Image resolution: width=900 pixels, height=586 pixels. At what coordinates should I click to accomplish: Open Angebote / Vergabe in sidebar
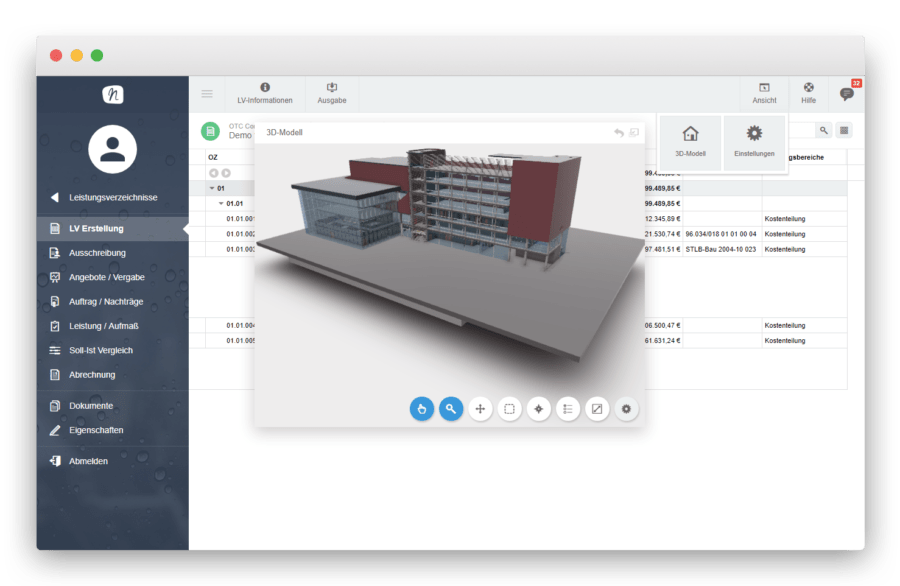click(x=112, y=277)
